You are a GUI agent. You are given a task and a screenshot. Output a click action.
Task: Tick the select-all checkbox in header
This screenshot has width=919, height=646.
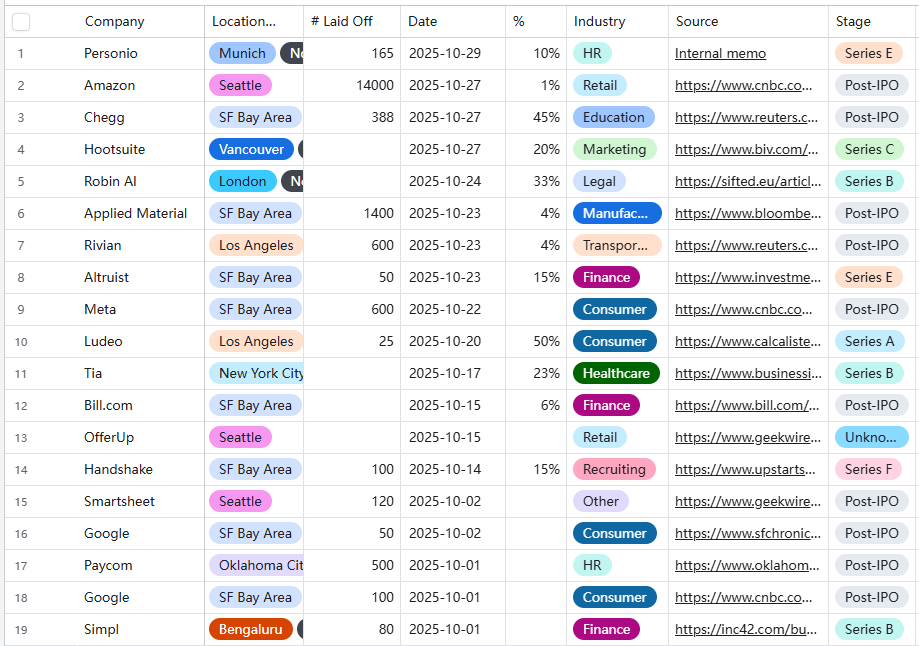pos(21,22)
